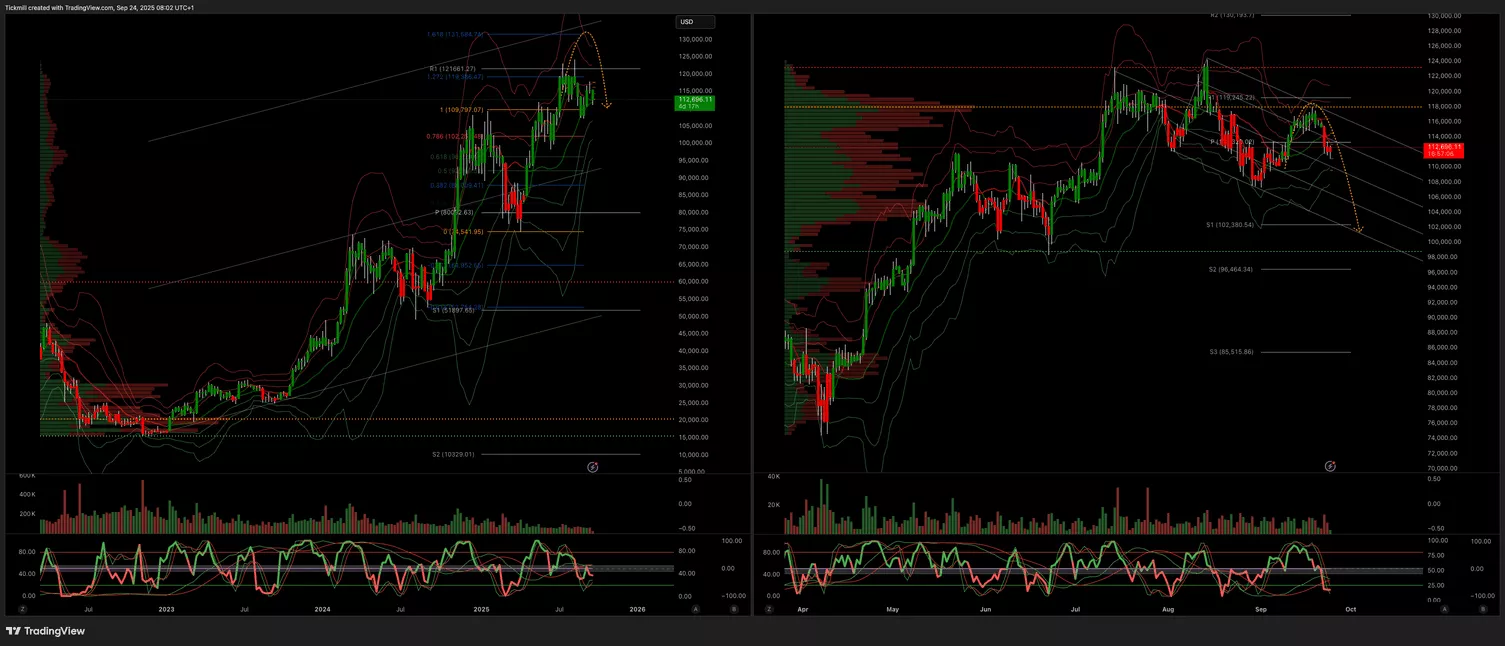
Task: Click the Aug label on right time axis
Action: [1167, 608]
